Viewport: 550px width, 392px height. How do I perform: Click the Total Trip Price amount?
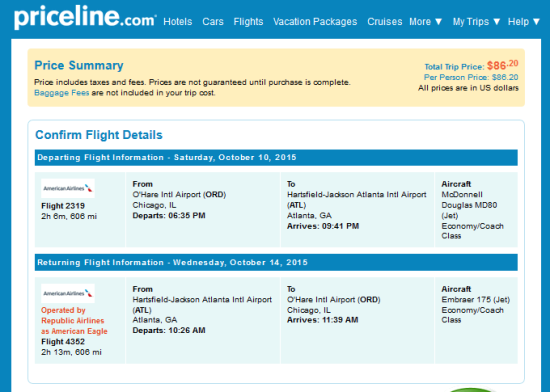[x=502, y=65]
